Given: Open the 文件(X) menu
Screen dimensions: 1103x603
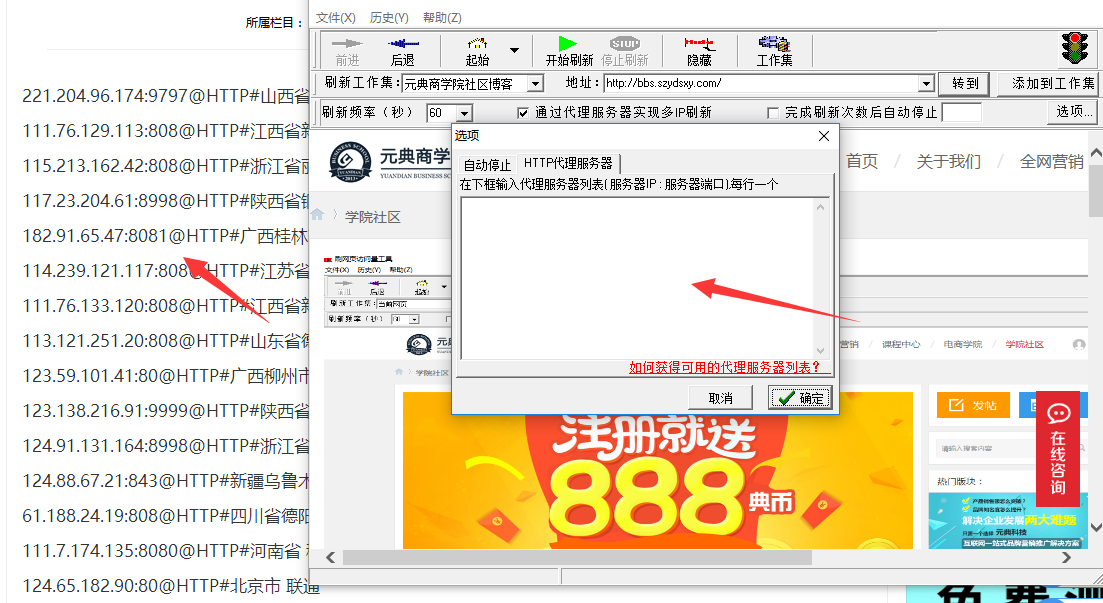Looking at the screenshot, I should (x=335, y=18).
